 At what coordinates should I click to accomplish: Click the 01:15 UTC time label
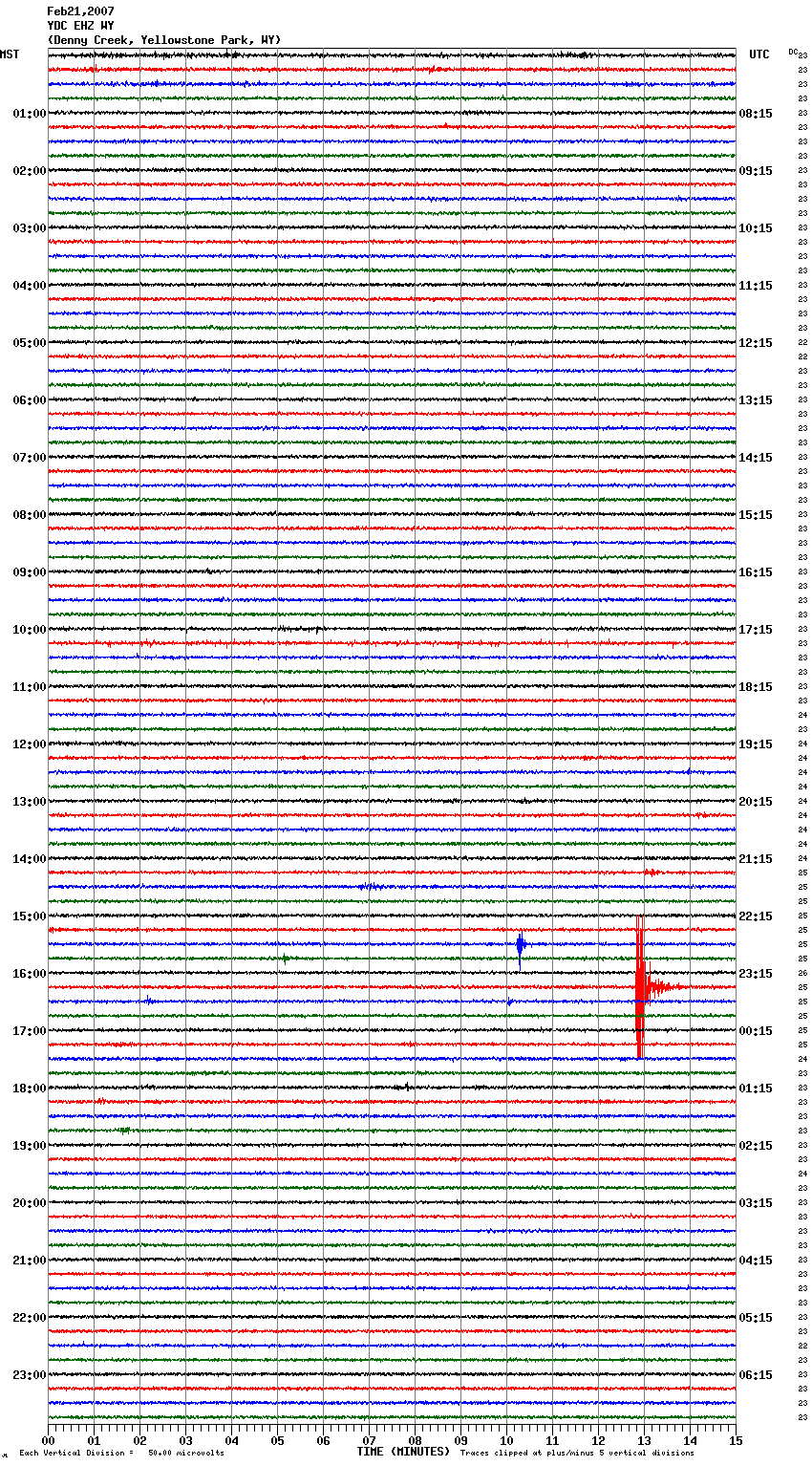click(756, 1089)
